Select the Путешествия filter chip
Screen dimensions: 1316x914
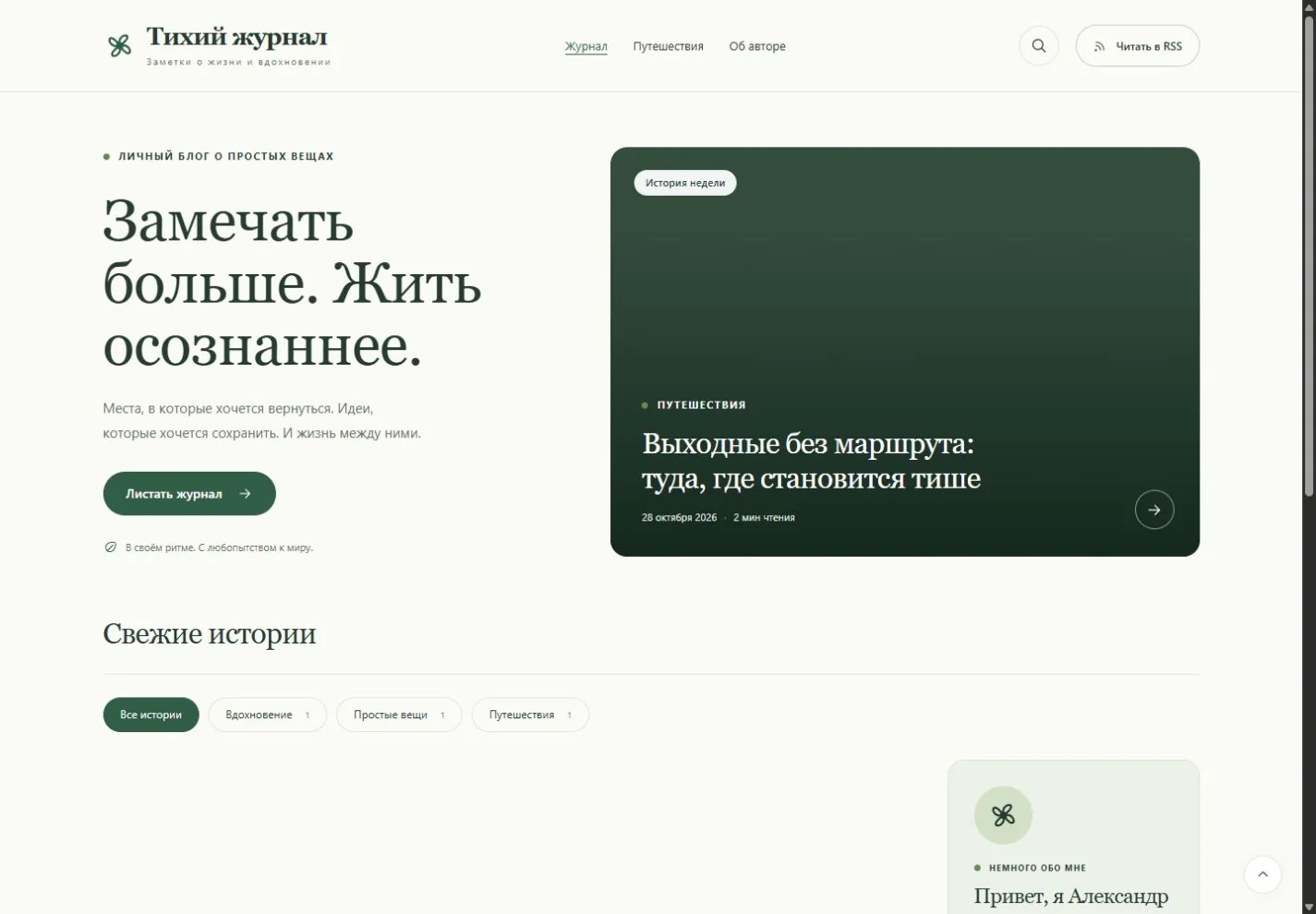pos(530,715)
